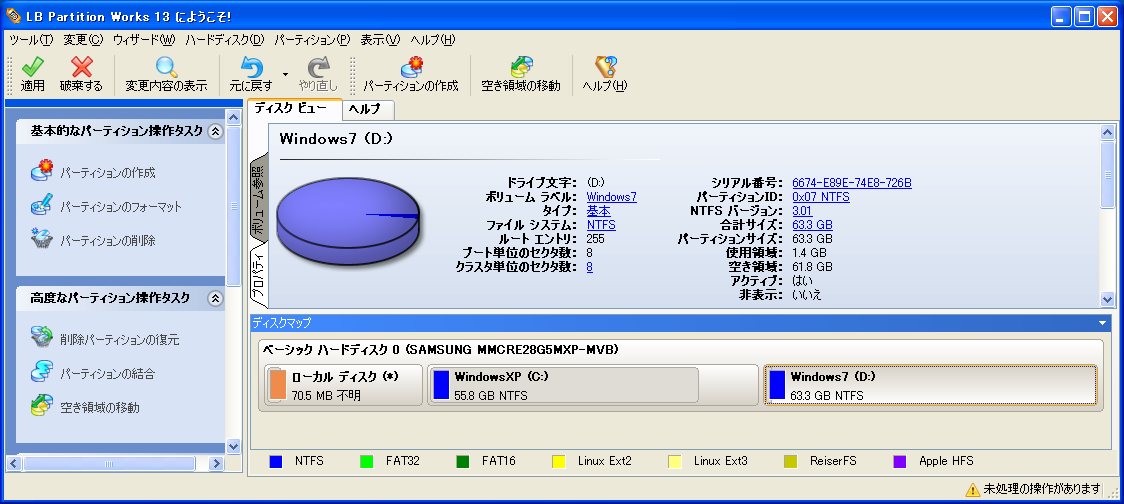Open the ウィザード(W) menu
The width and height of the screenshot is (1124, 504).
(144, 39)
